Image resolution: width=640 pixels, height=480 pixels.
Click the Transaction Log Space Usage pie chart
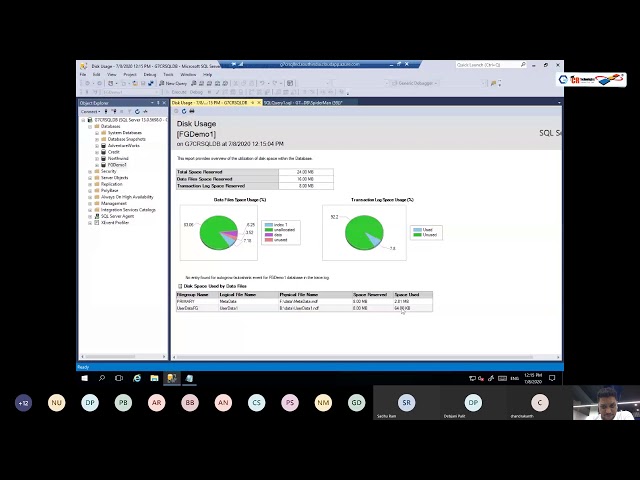(364, 233)
